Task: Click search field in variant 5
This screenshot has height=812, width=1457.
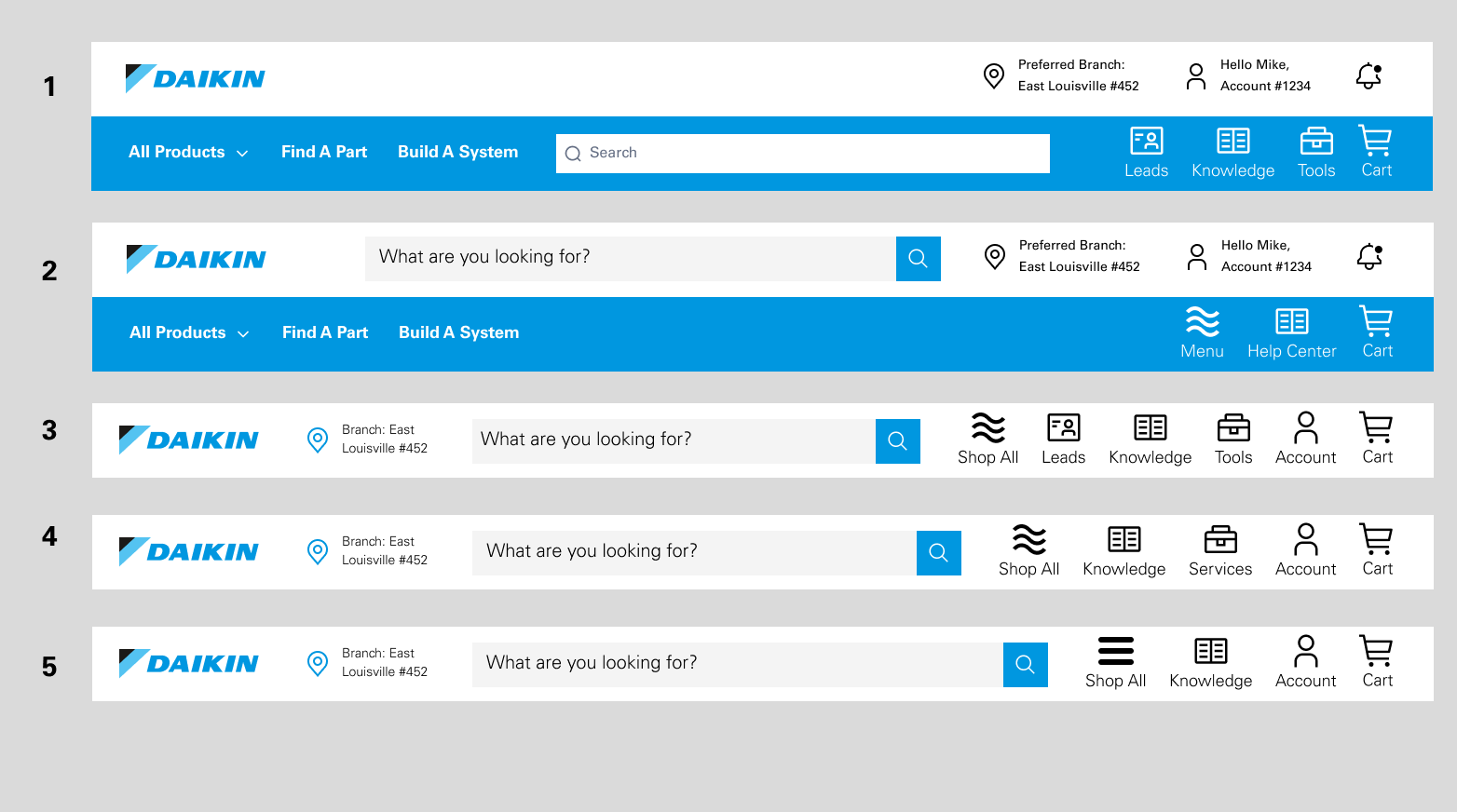Action: pos(738,665)
